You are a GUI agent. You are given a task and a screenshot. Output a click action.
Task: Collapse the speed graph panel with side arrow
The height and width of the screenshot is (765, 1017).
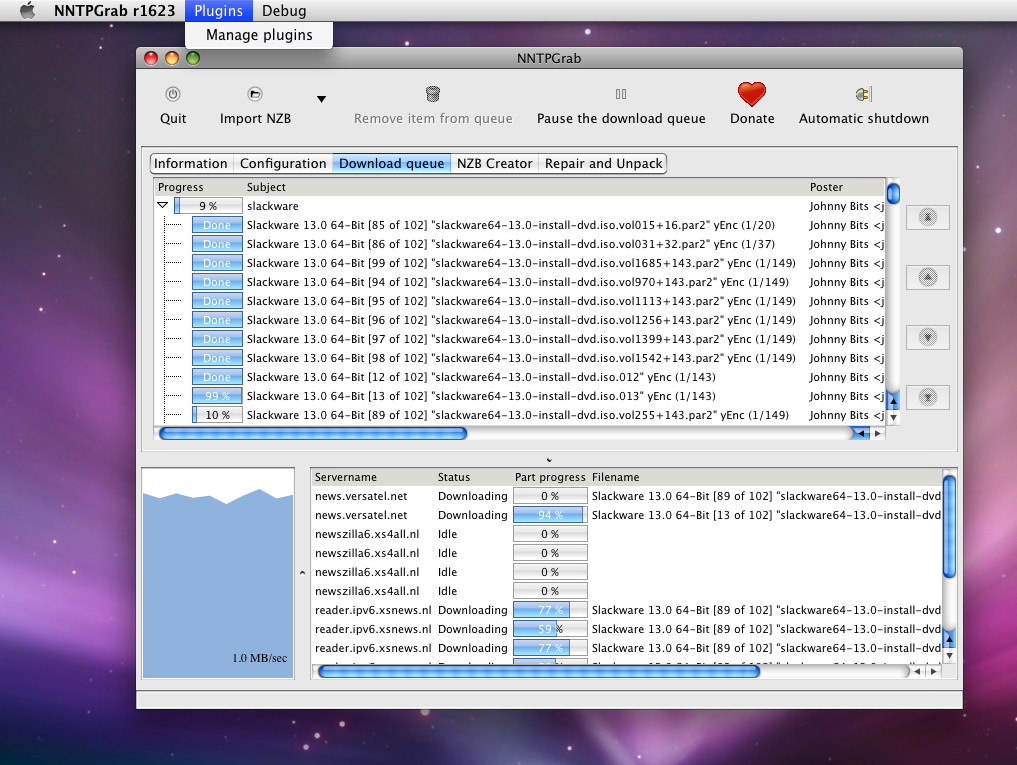(x=302, y=573)
